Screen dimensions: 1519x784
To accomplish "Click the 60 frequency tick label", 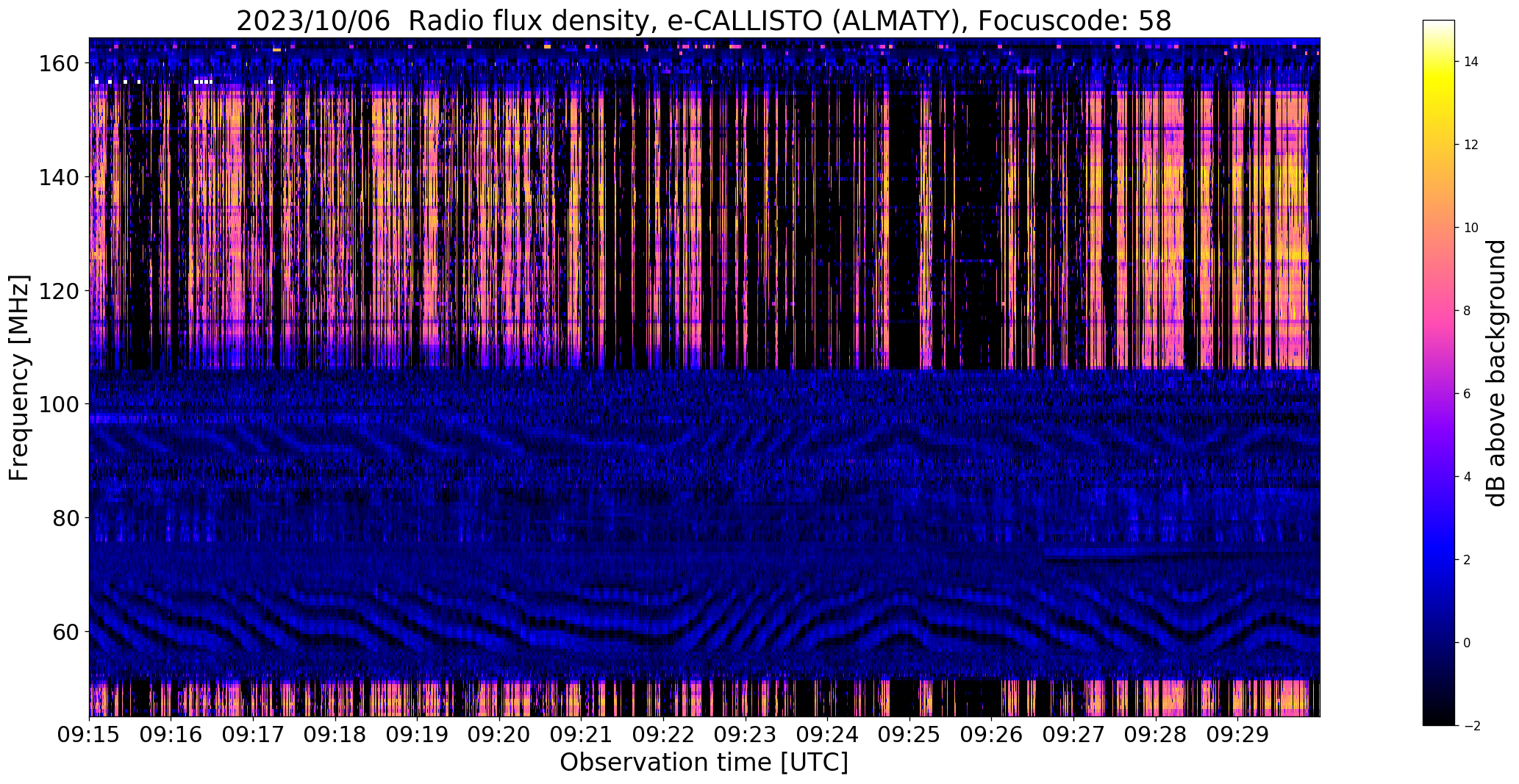I will [x=65, y=631].
